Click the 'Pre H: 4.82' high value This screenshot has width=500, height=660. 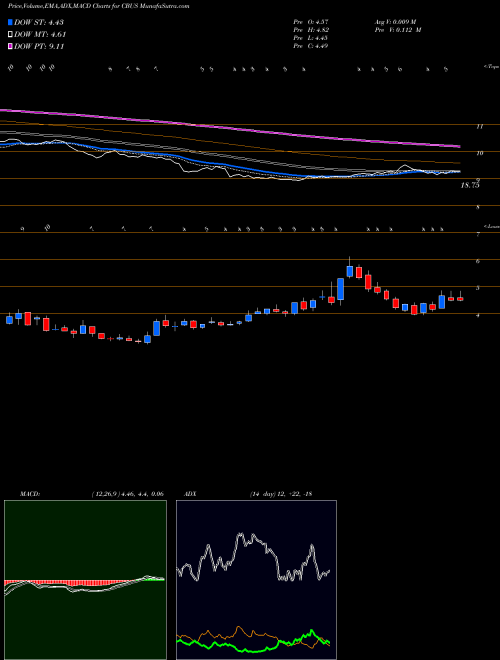click(311, 30)
